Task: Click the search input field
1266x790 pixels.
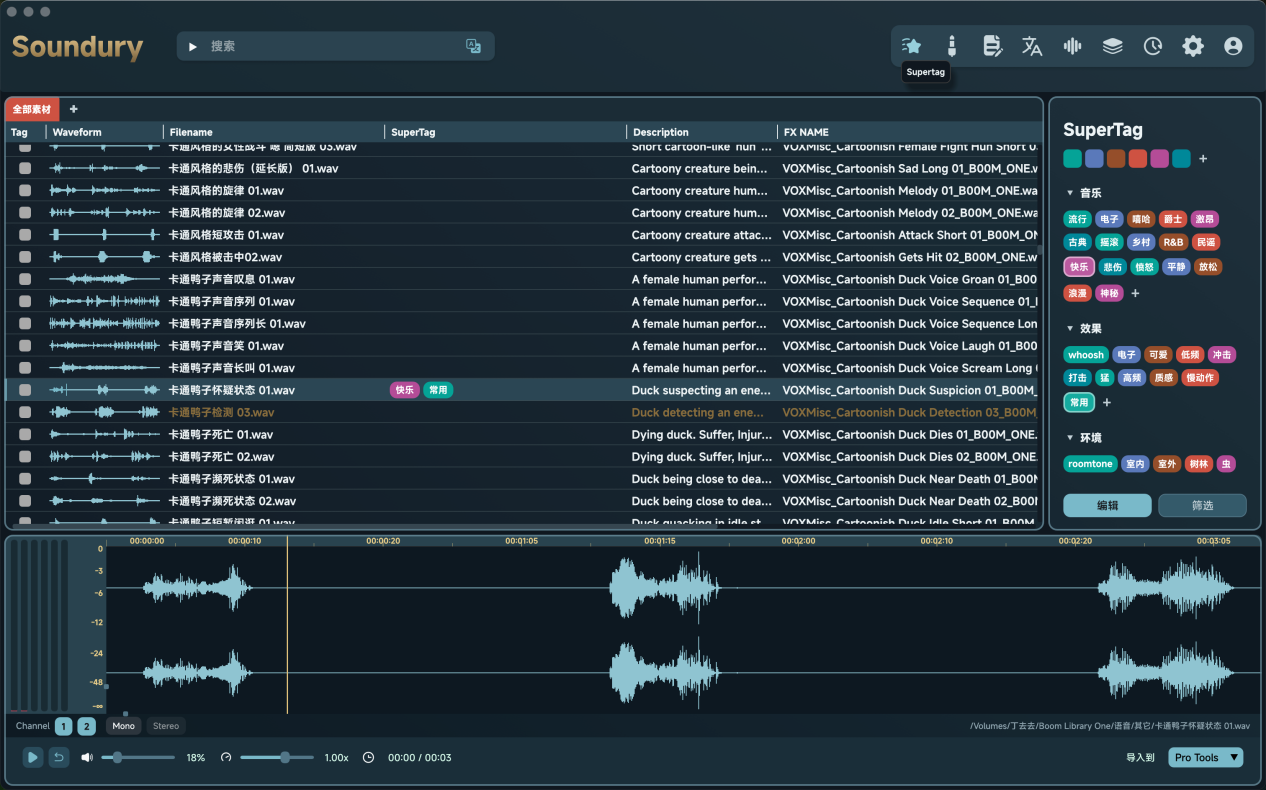Action: [x=335, y=46]
